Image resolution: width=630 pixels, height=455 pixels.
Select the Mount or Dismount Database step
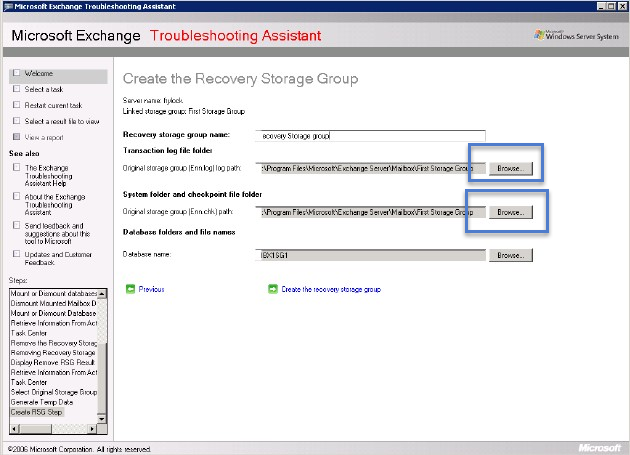pyautogui.click(x=53, y=313)
